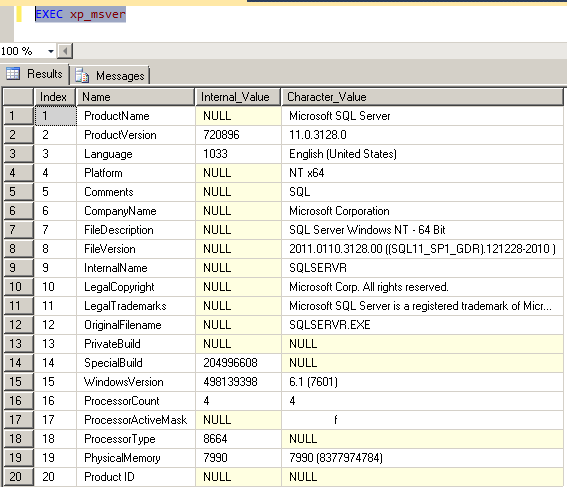Screen dimensions: 567x487
Task: Switch to the Messages tab
Action: 110,76
